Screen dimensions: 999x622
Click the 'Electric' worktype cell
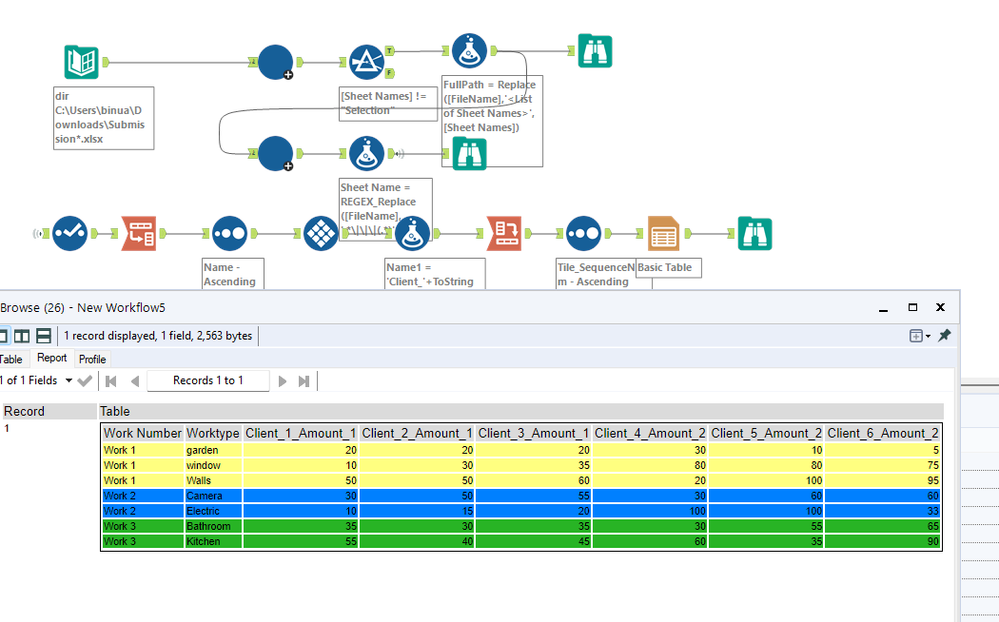point(213,511)
